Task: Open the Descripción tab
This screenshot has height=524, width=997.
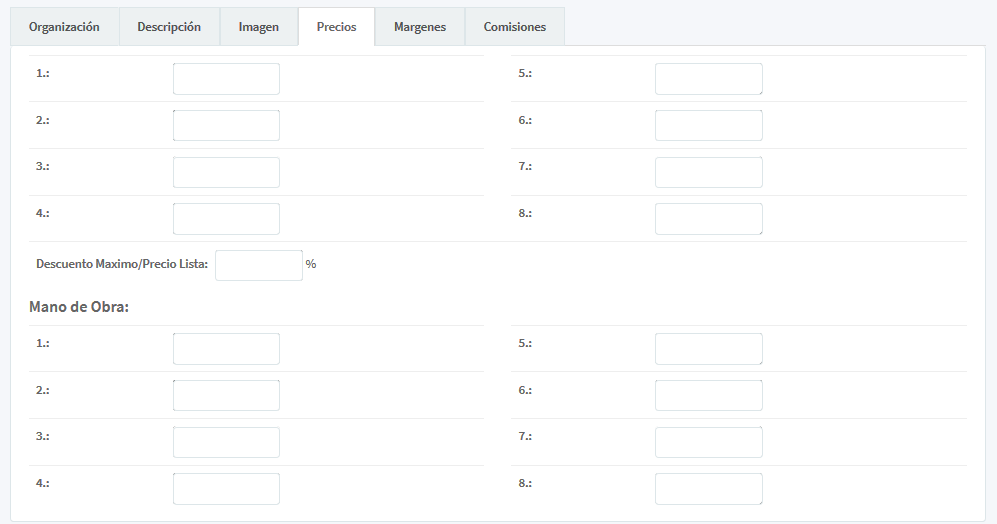Action: click(x=169, y=27)
